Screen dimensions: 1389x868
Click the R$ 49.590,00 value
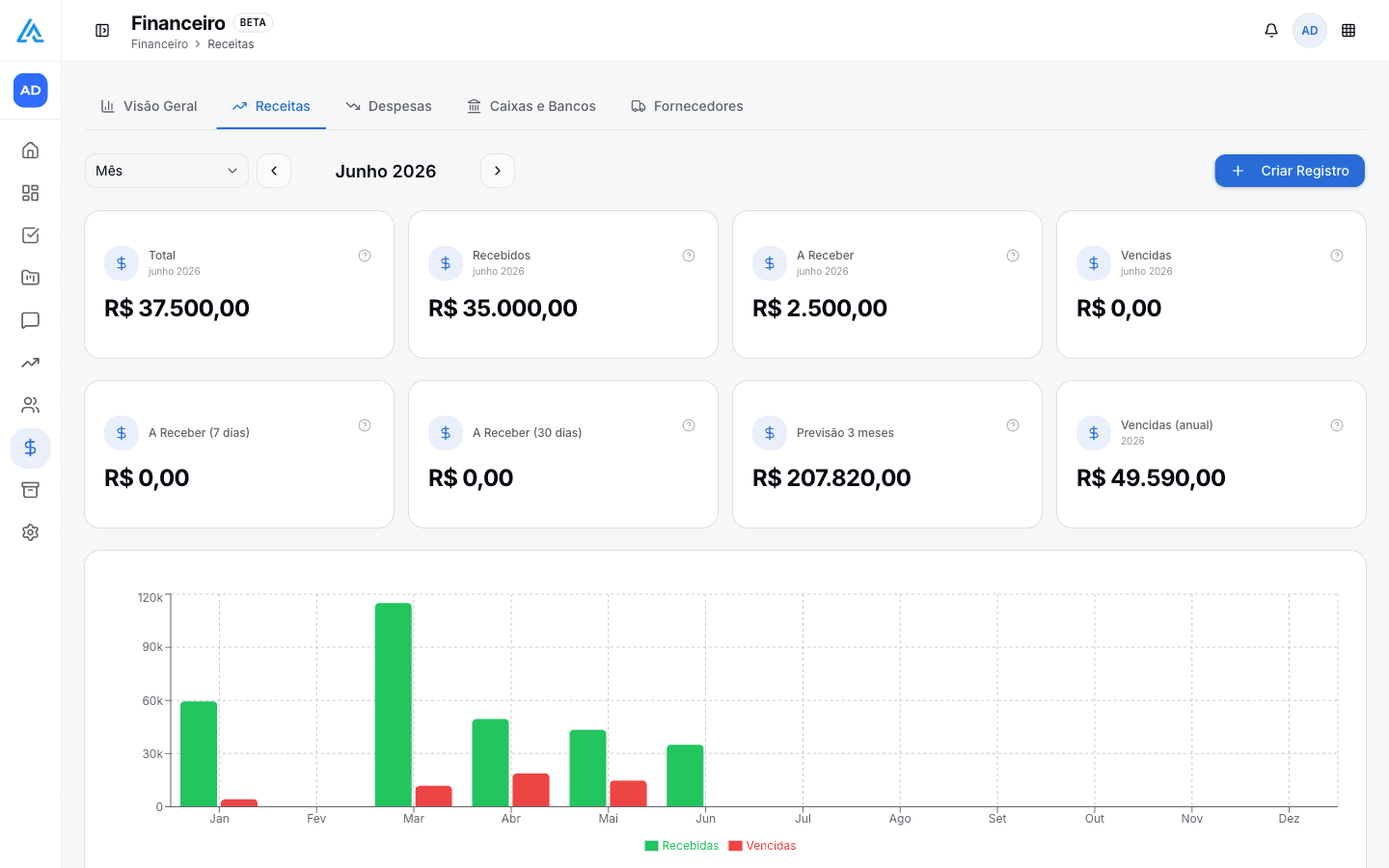pos(1151,478)
